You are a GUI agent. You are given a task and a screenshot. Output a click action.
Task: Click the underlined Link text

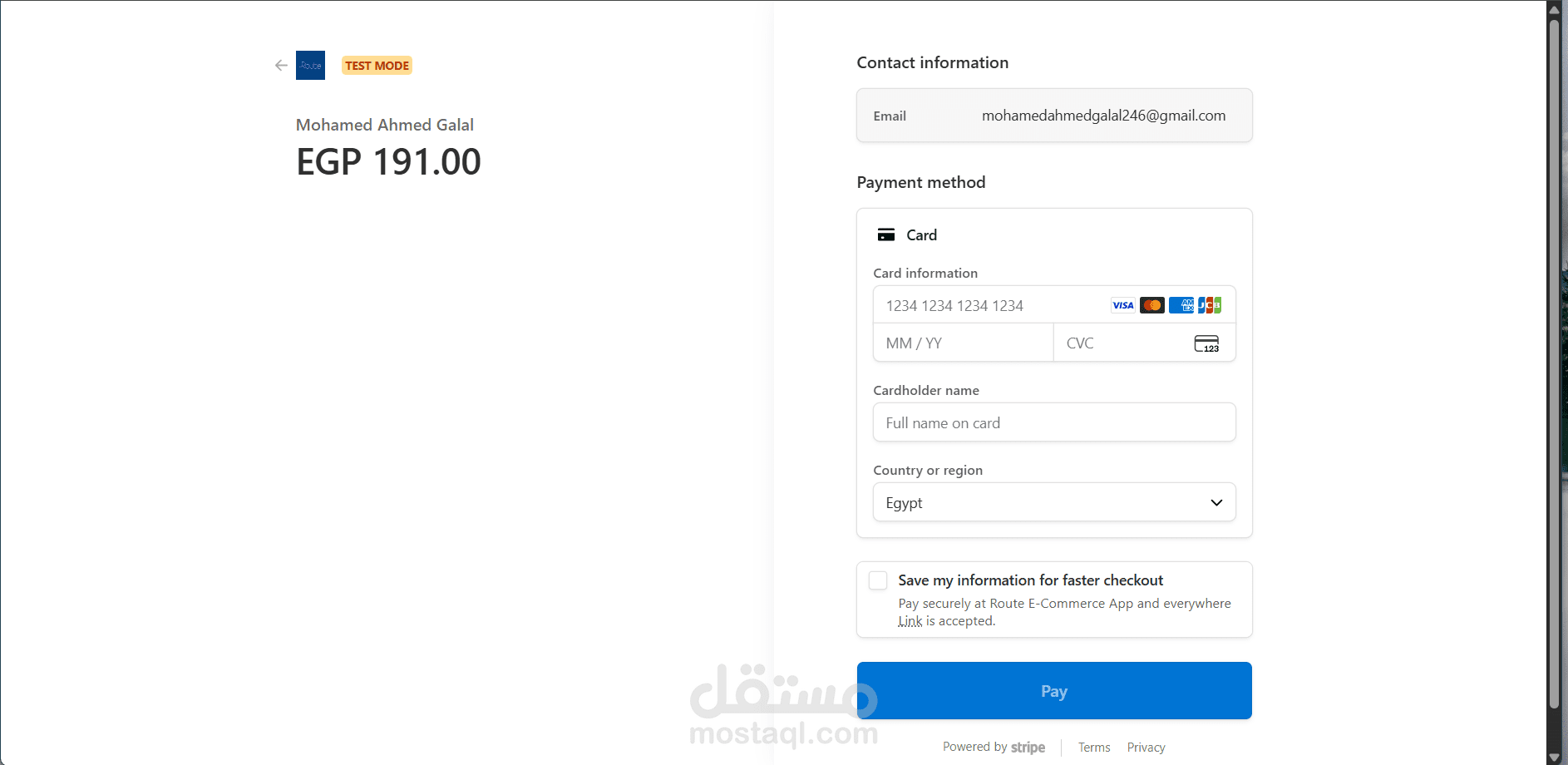coord(910,621)
